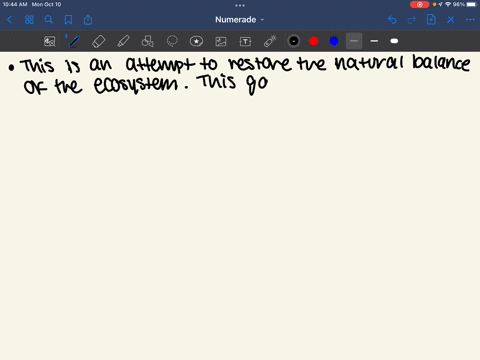480x360 pixels.
Task: Select the Shapes tool
Action: point(147,41)
